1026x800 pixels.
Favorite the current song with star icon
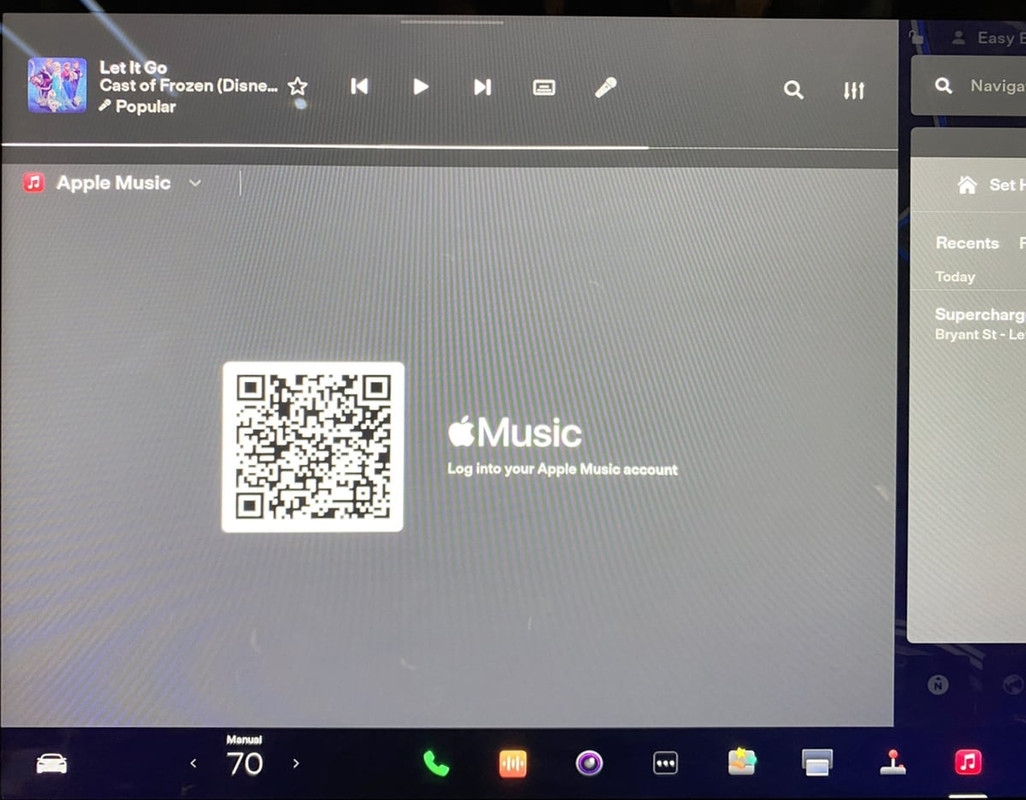pyautogui.click(x=298, y=86)
